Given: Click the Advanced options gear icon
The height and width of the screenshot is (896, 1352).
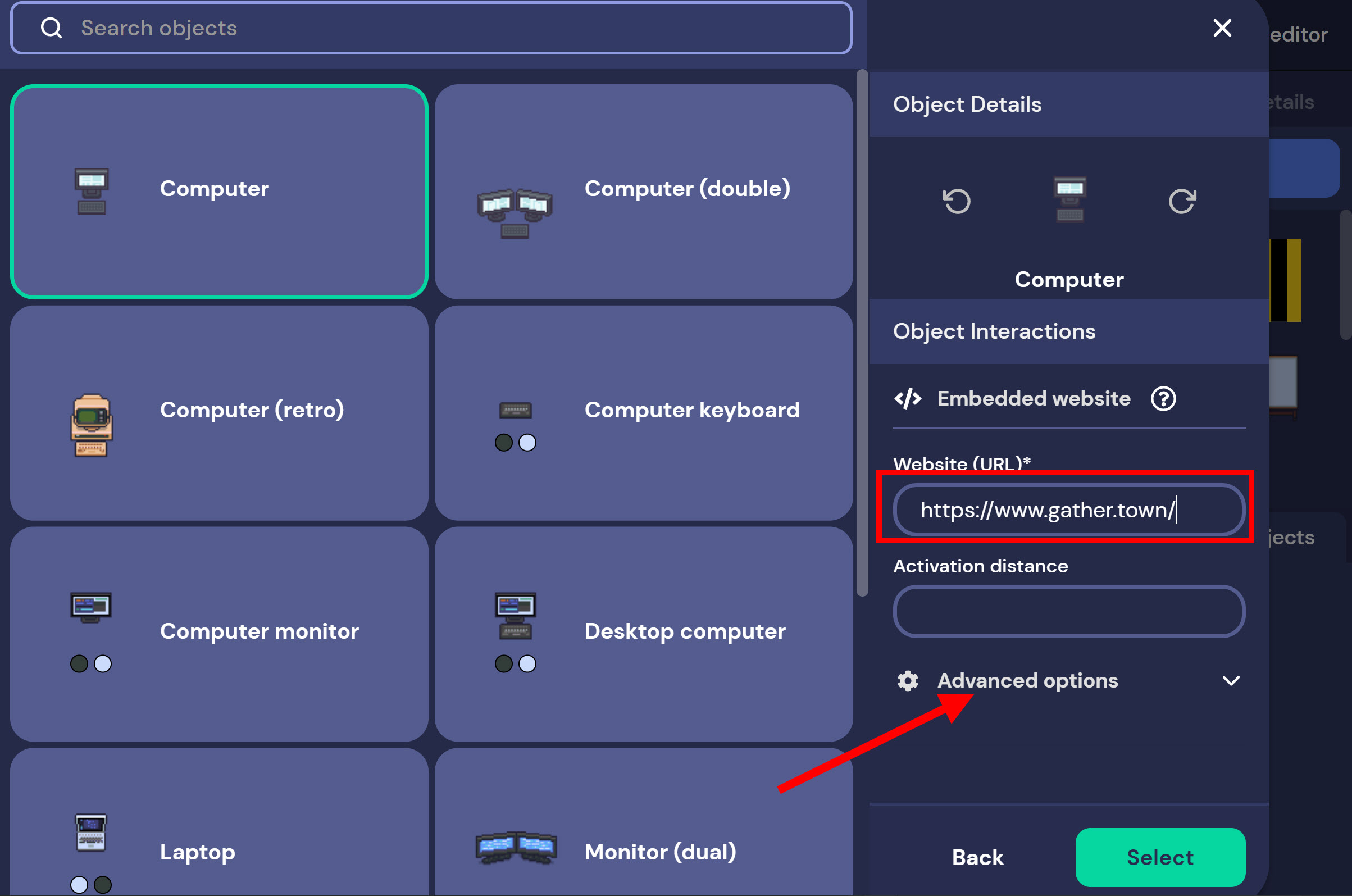Looking at the screenshot, I should click(x=908, y=681).
